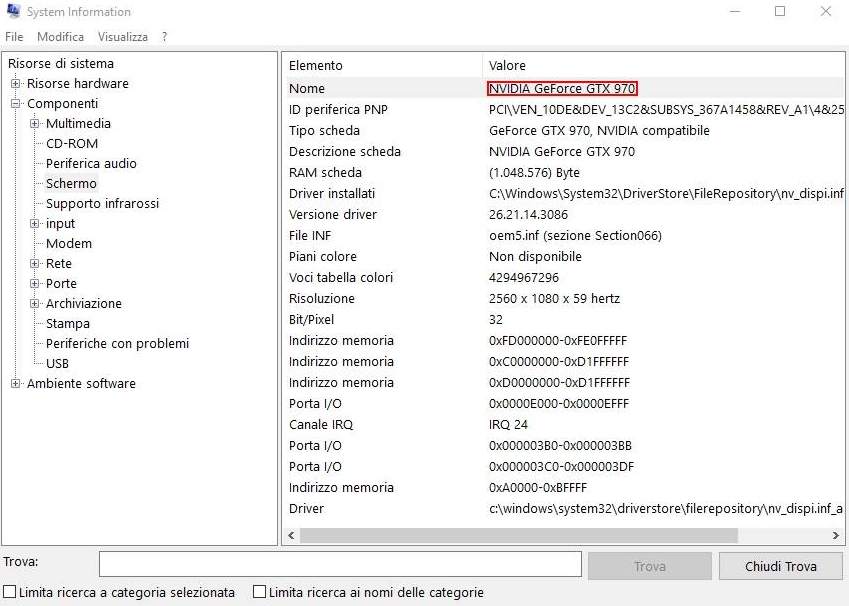Select the Piani colore row
Screen dimensions: 849x606
pyautogui.click(x=564, y=257)
